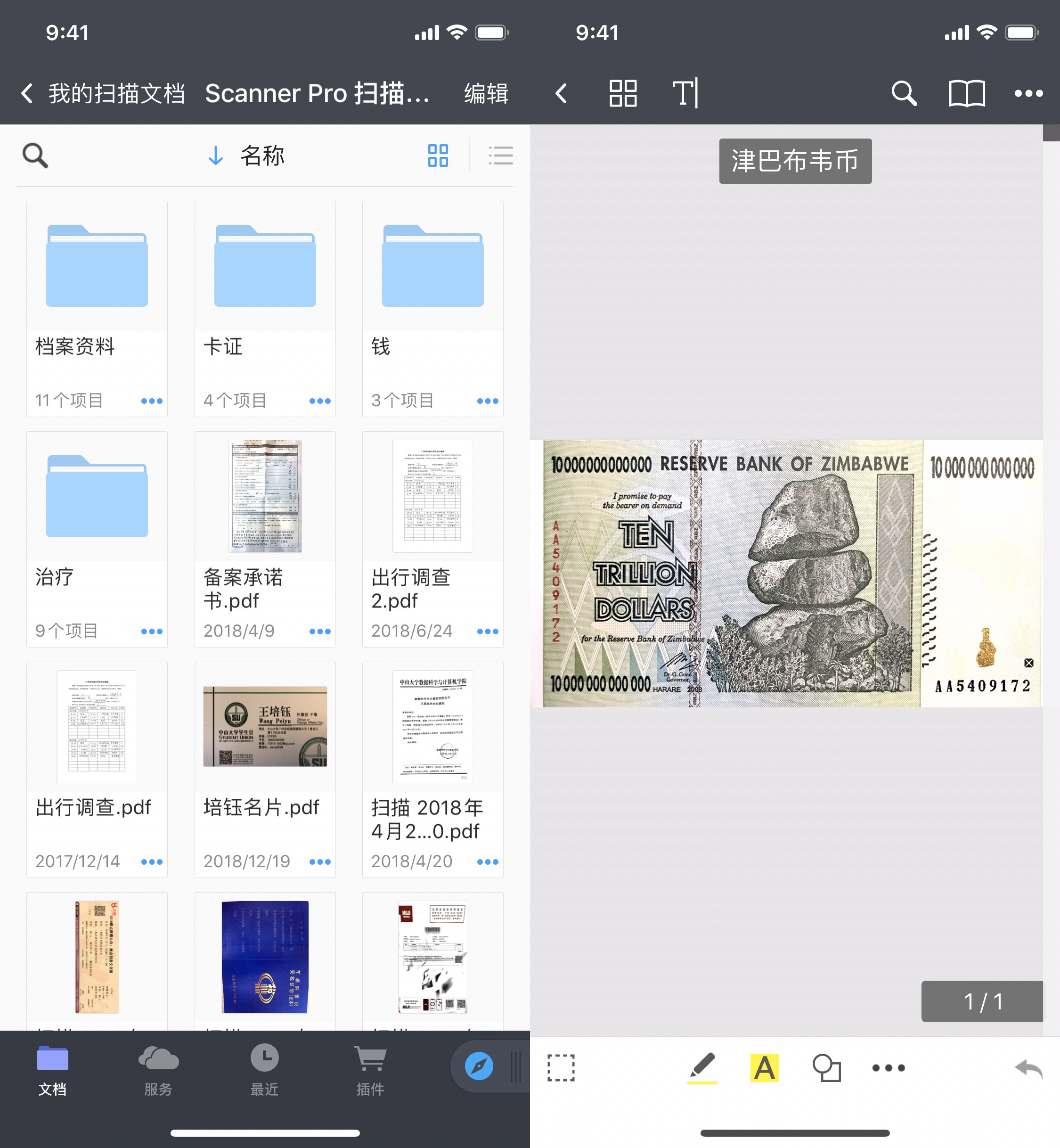Activate the text insert tool
The width and height of the screenshot is (1060, 1148).
click(685, 93)
